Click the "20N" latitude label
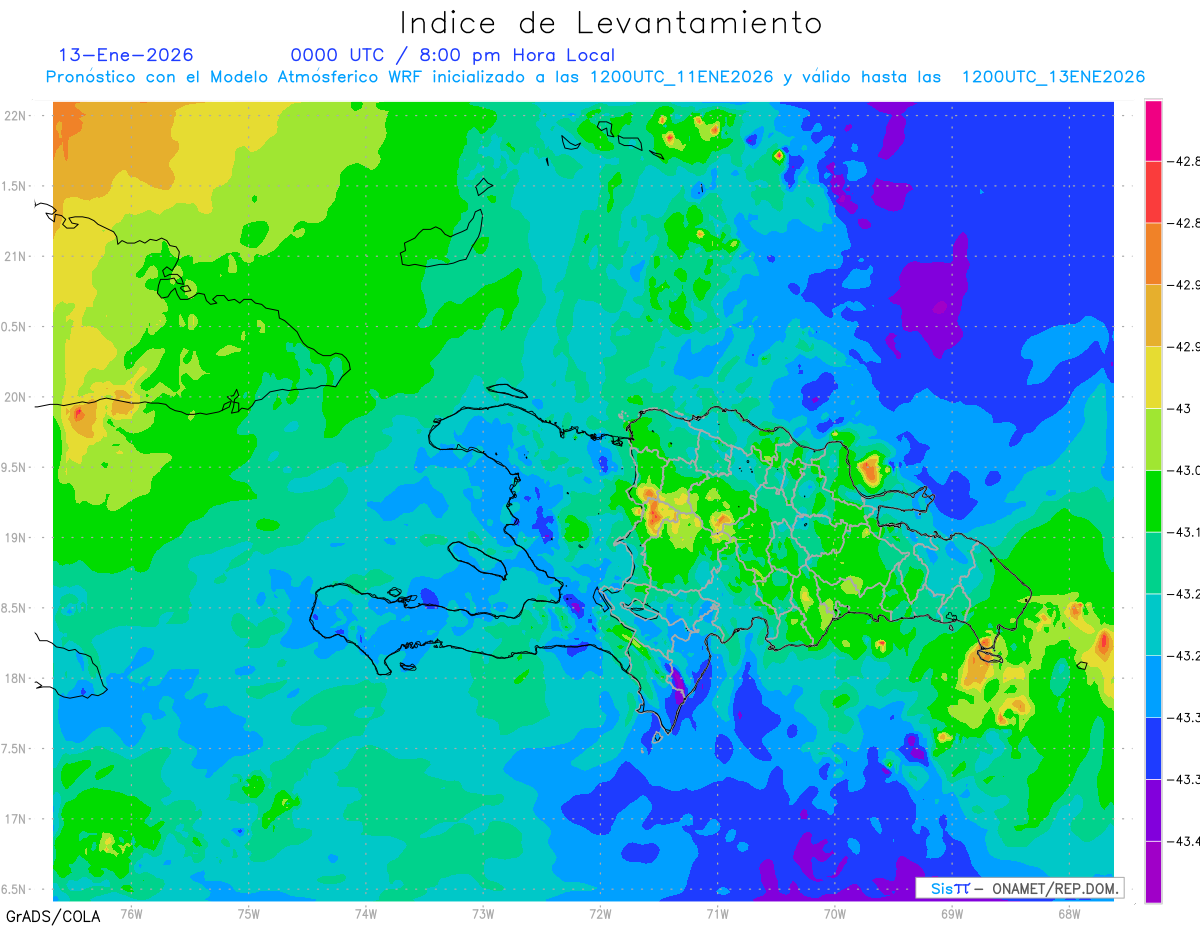The width and height of the screenshot is (1200, 927). [x=17, y=397]
